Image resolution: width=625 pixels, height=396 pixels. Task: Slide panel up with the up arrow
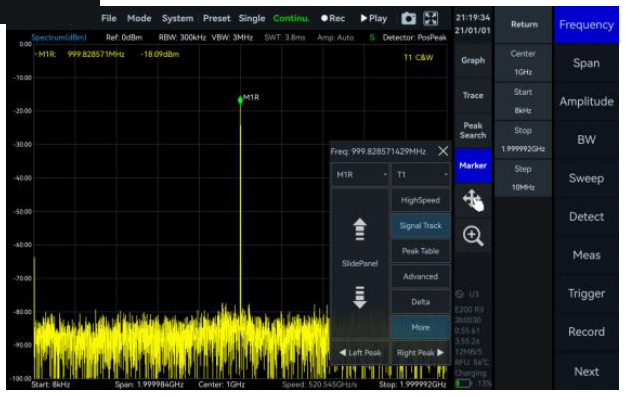tap(360, 229)
